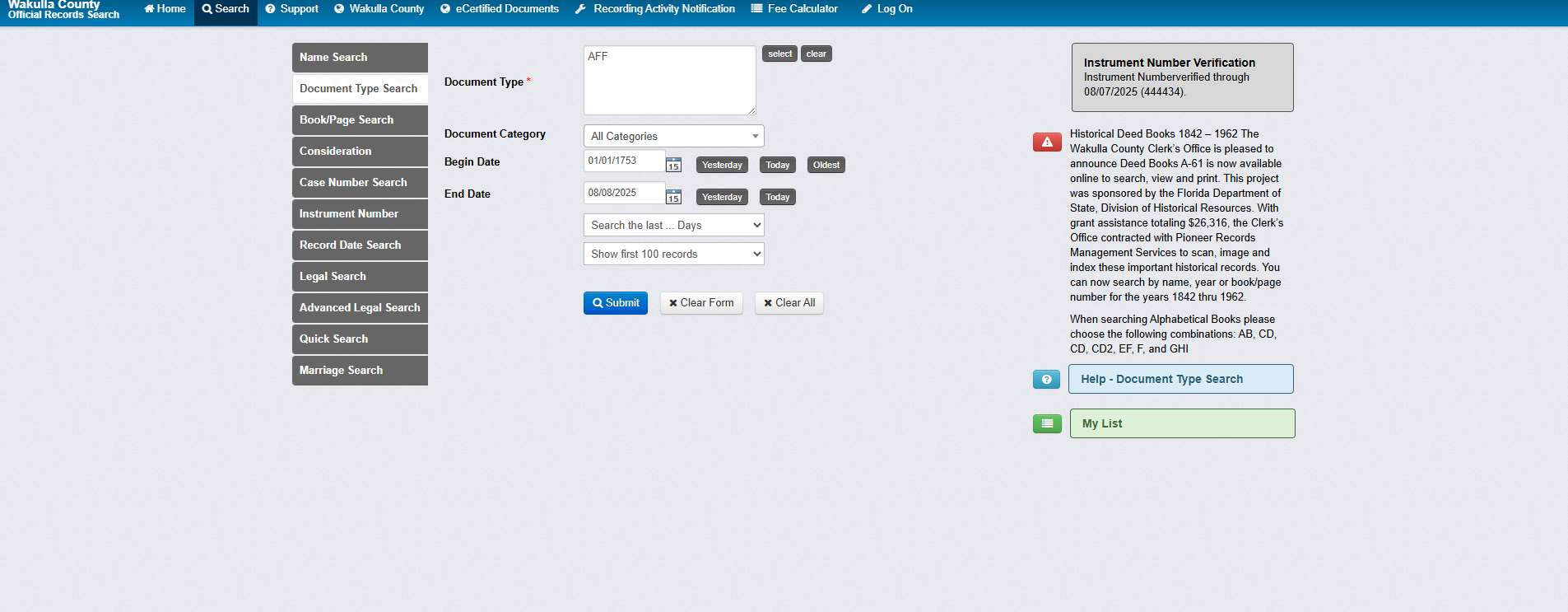Go to Home in the top navigation
Screen dimensions: 1568x612
point(165,9)
